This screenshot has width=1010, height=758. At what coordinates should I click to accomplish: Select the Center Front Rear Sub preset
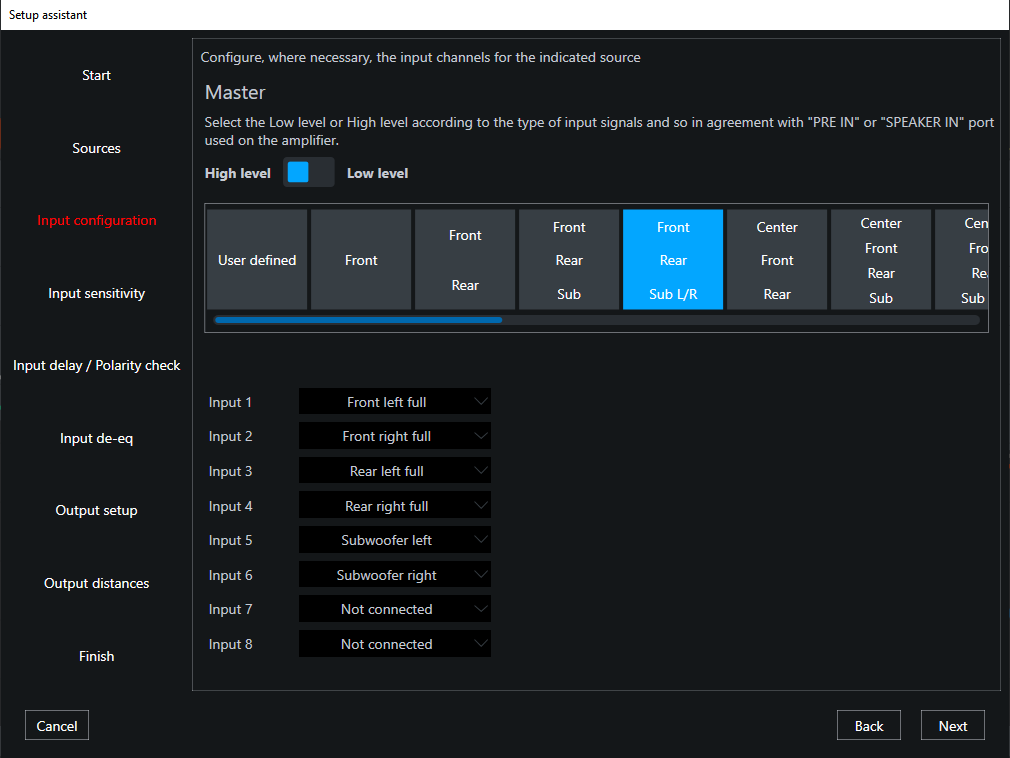(x=881, y=259)
